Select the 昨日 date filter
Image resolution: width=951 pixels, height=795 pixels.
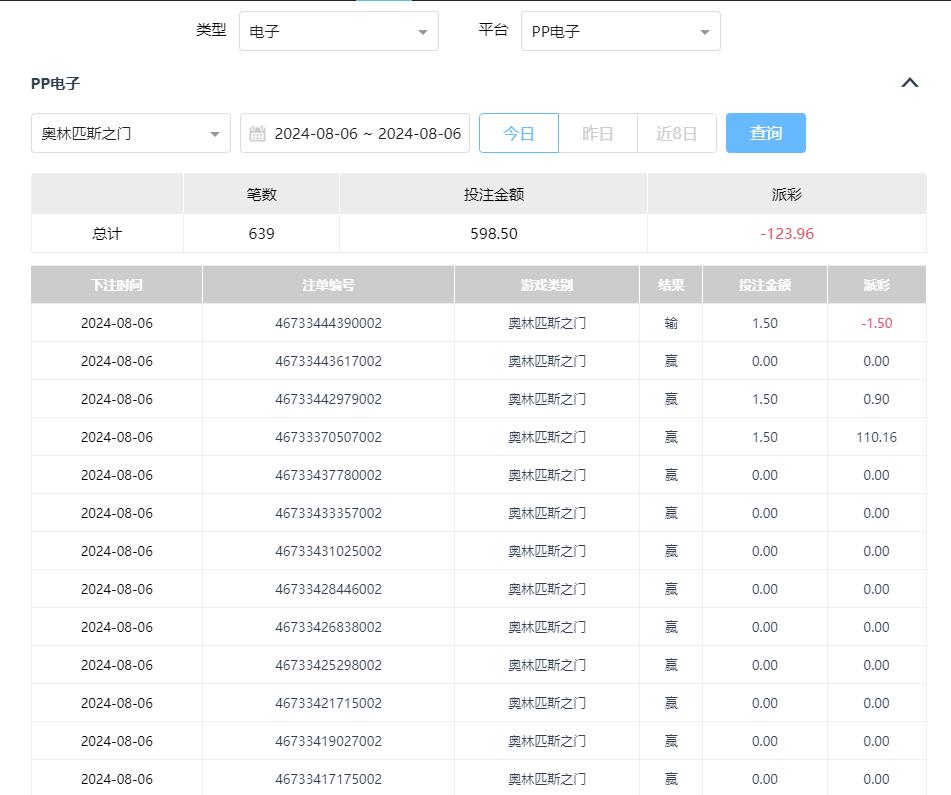click(597, 134)
